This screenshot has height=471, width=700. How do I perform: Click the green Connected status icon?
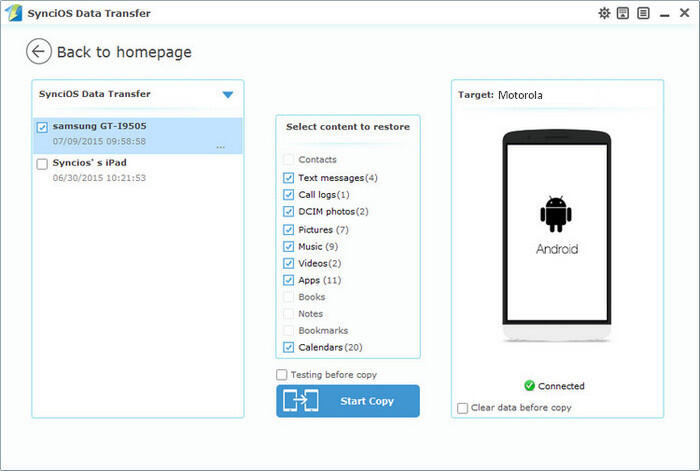[x=530, y=386]
